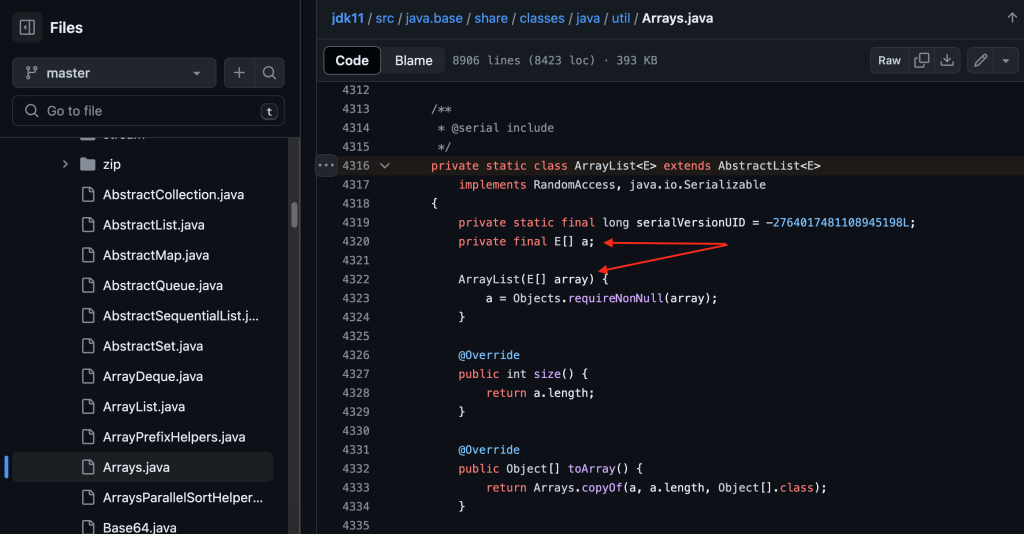Screen dimensions: 1024x534
Task: Open ArraysParallelSortHelper file
Action: click(182, 497)
